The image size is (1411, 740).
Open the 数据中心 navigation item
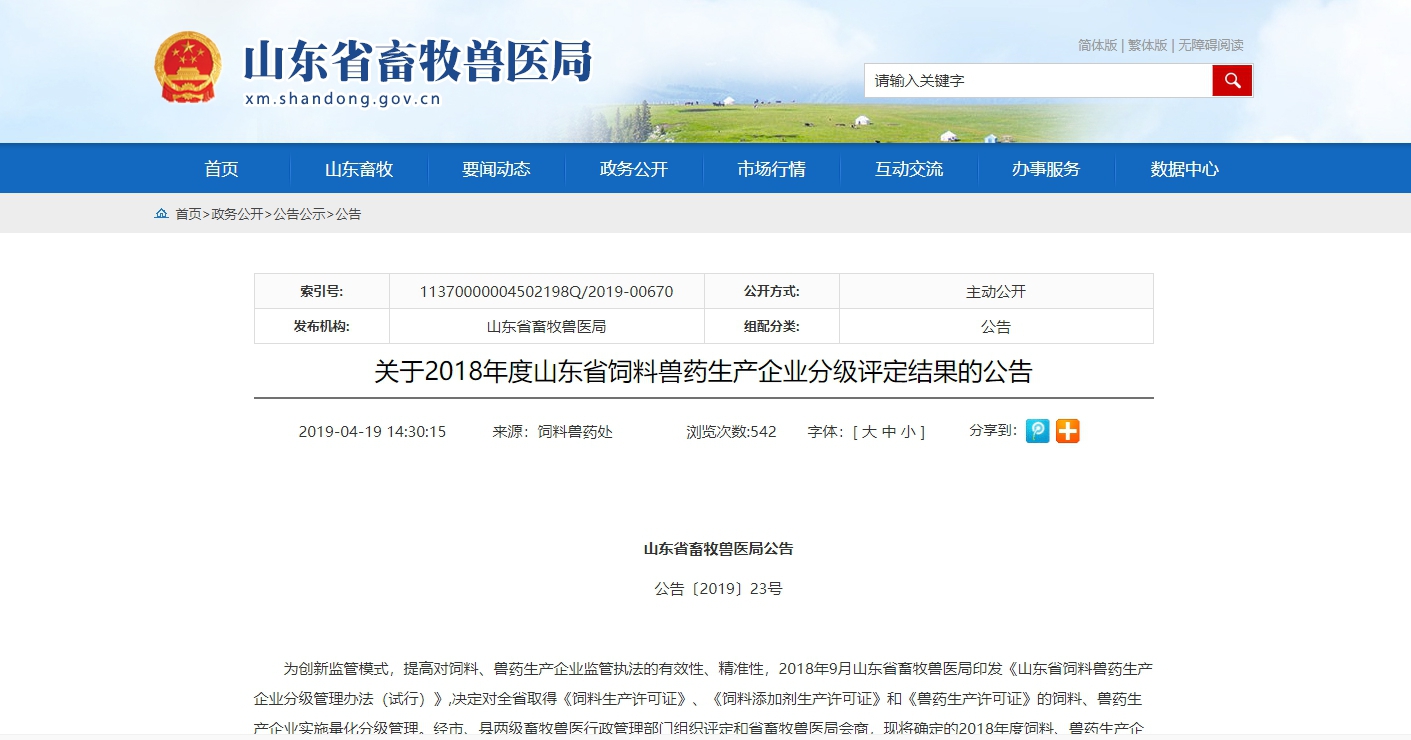click(1184, 169)
